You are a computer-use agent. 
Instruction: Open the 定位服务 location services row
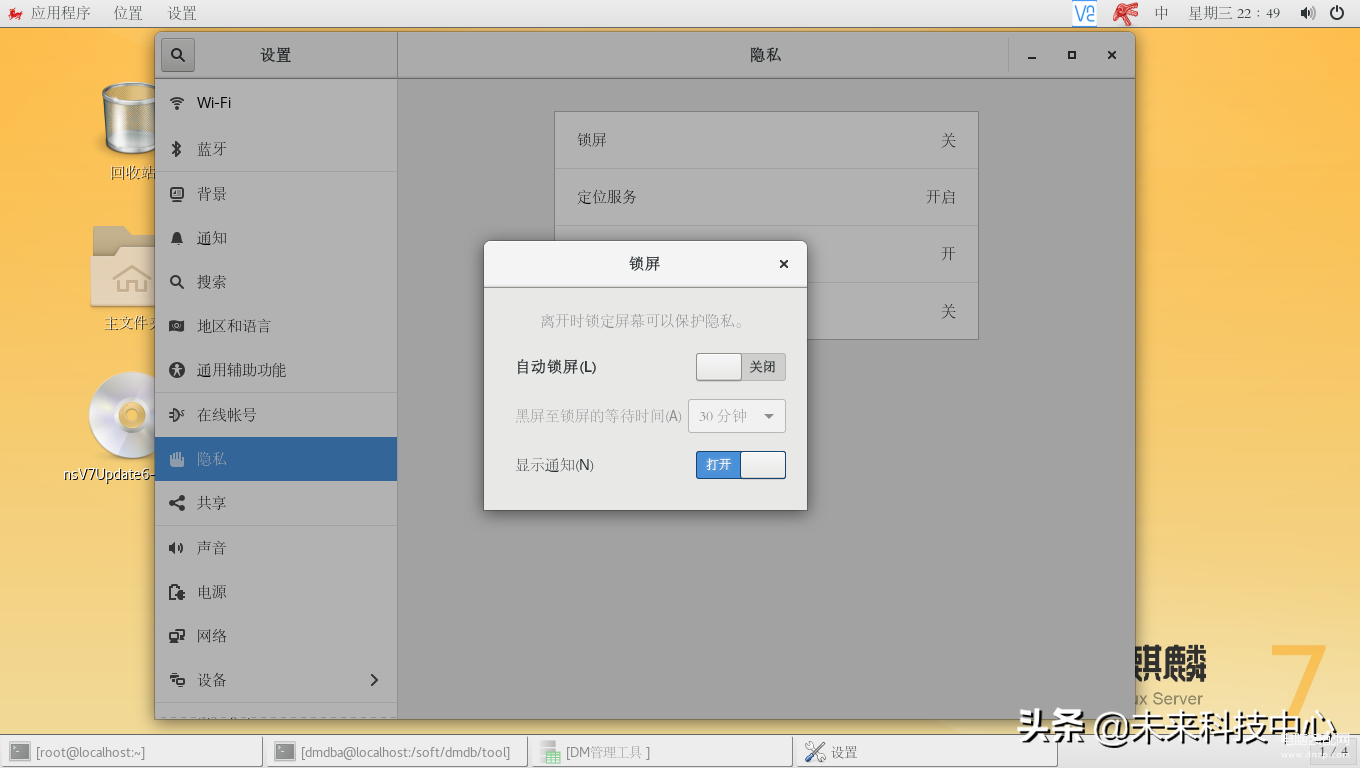click(x=766, y=197)
